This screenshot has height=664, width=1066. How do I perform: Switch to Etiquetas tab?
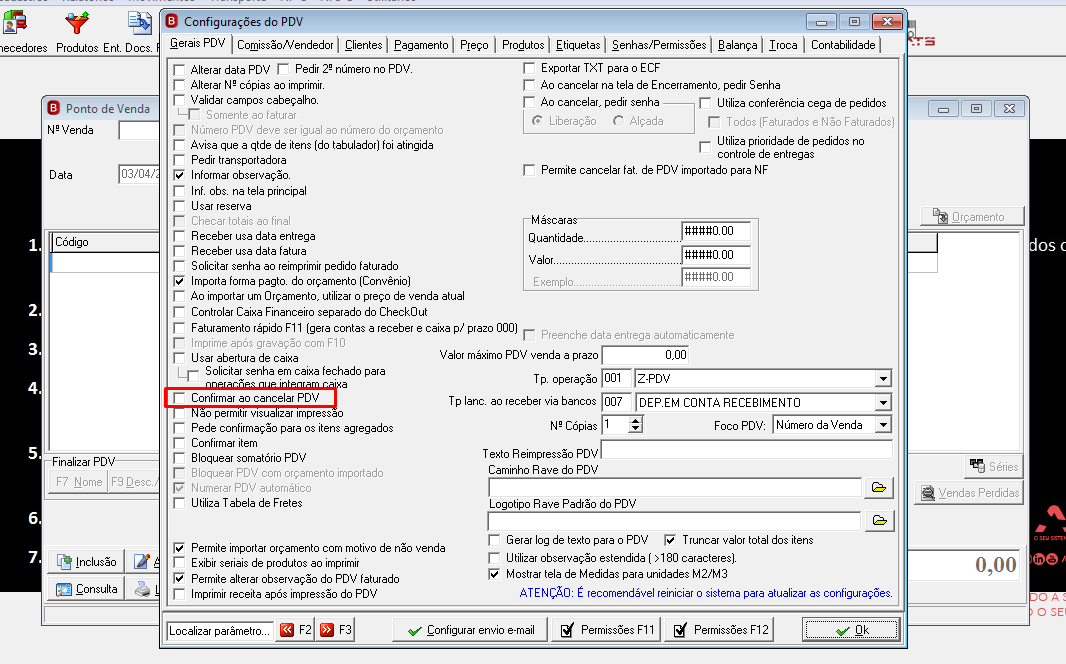coord(578,45)
